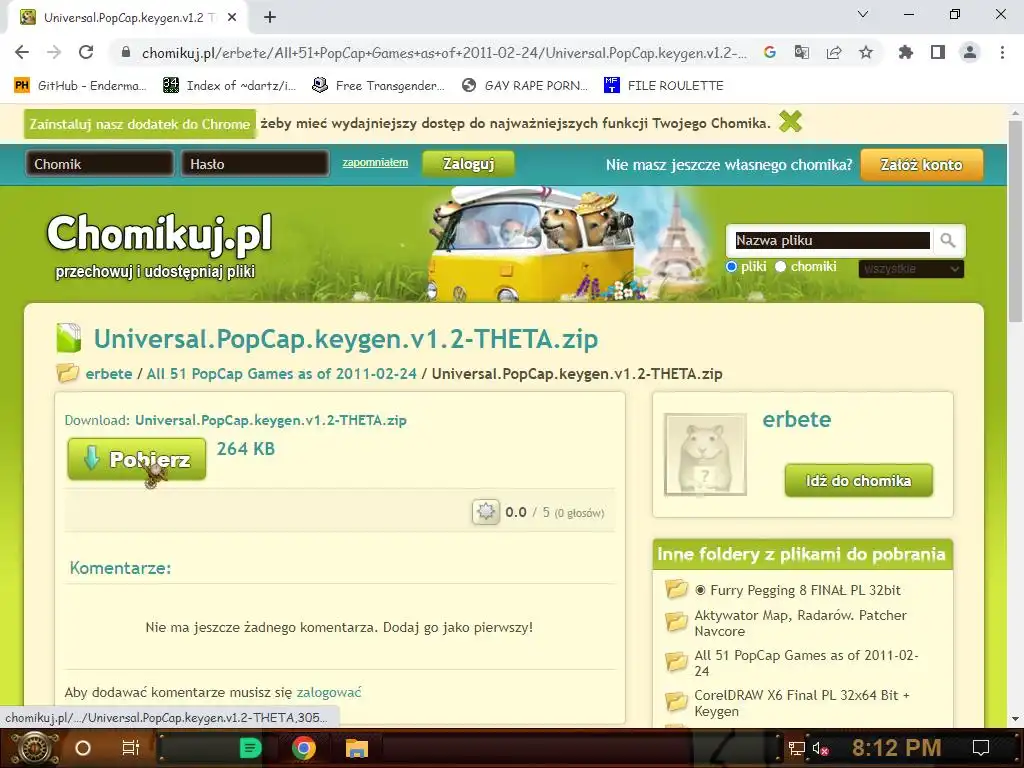
Task: Click the browser address bar URL
Action: click(444, 53)
